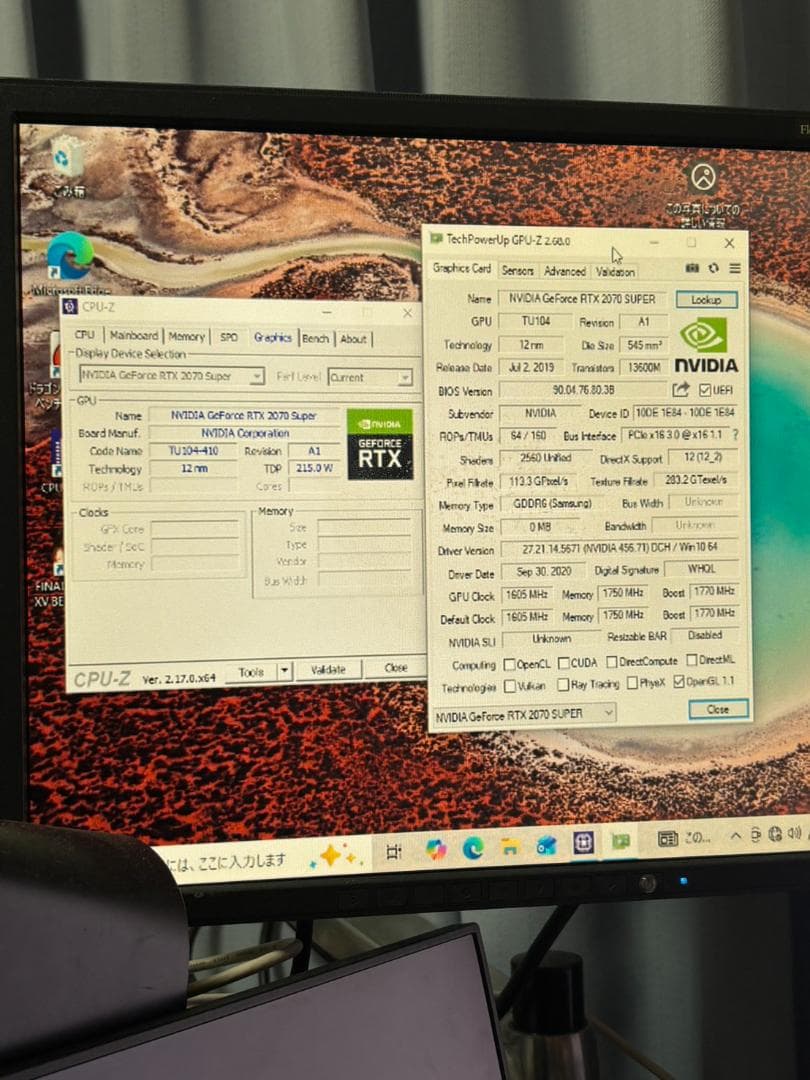
Task: Click the GPU-Z title bar icon
Action: click(x=436, y=238)
